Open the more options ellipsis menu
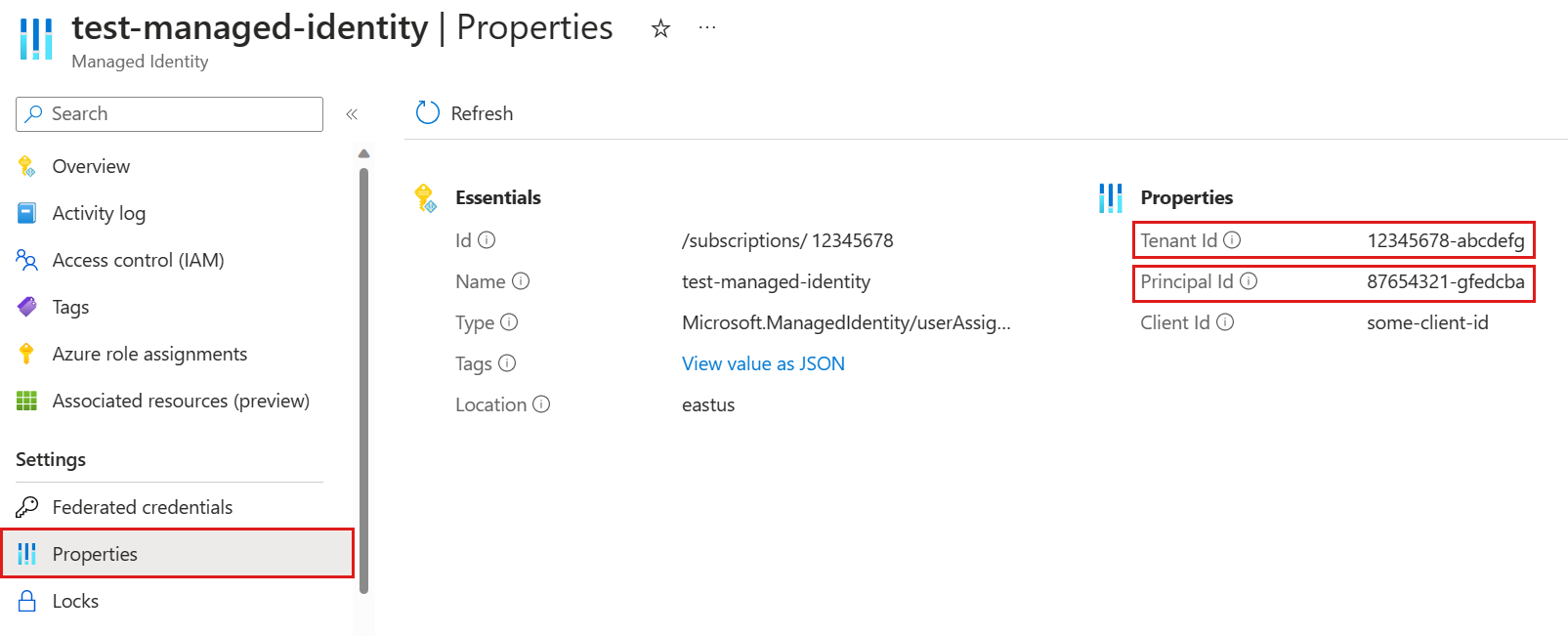This screenshot has height=636, width=1568. (x=707, y=28)
